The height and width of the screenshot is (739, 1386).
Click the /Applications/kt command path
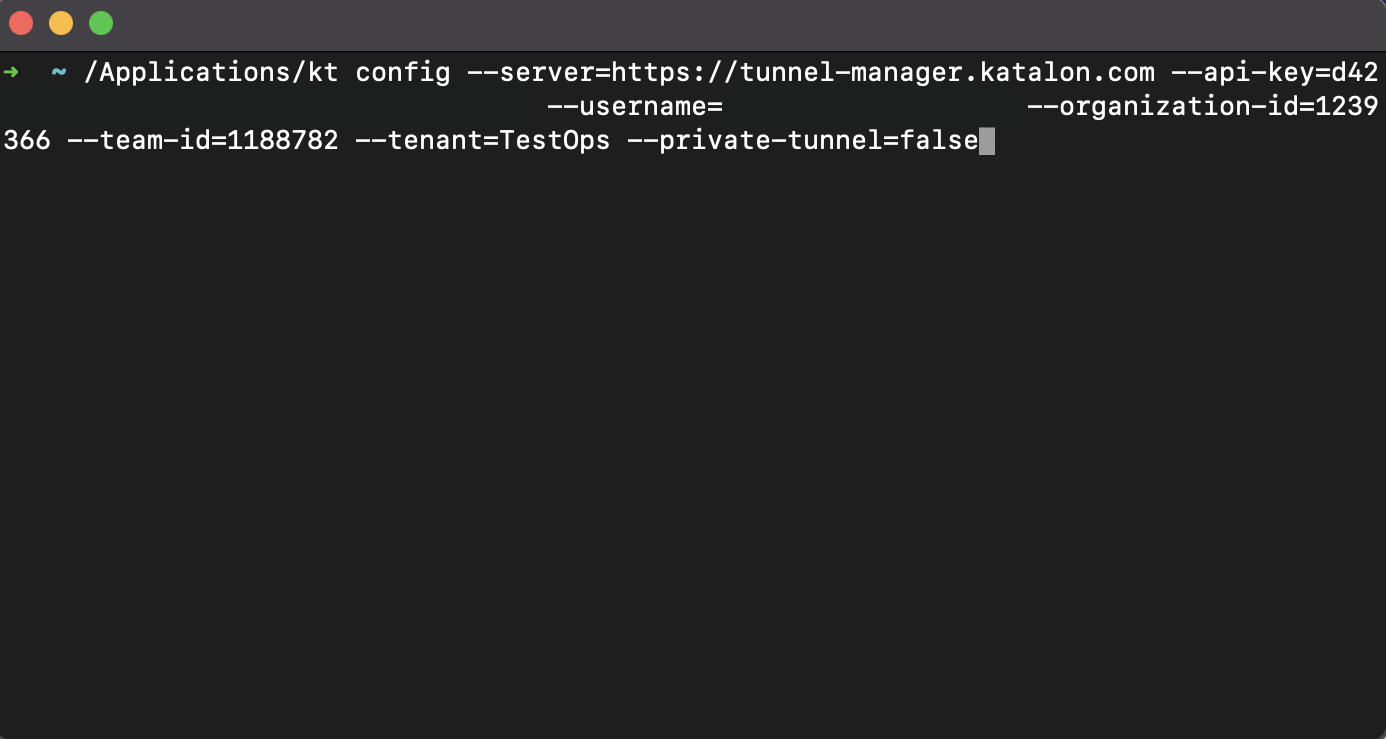(x=211, y=73)
